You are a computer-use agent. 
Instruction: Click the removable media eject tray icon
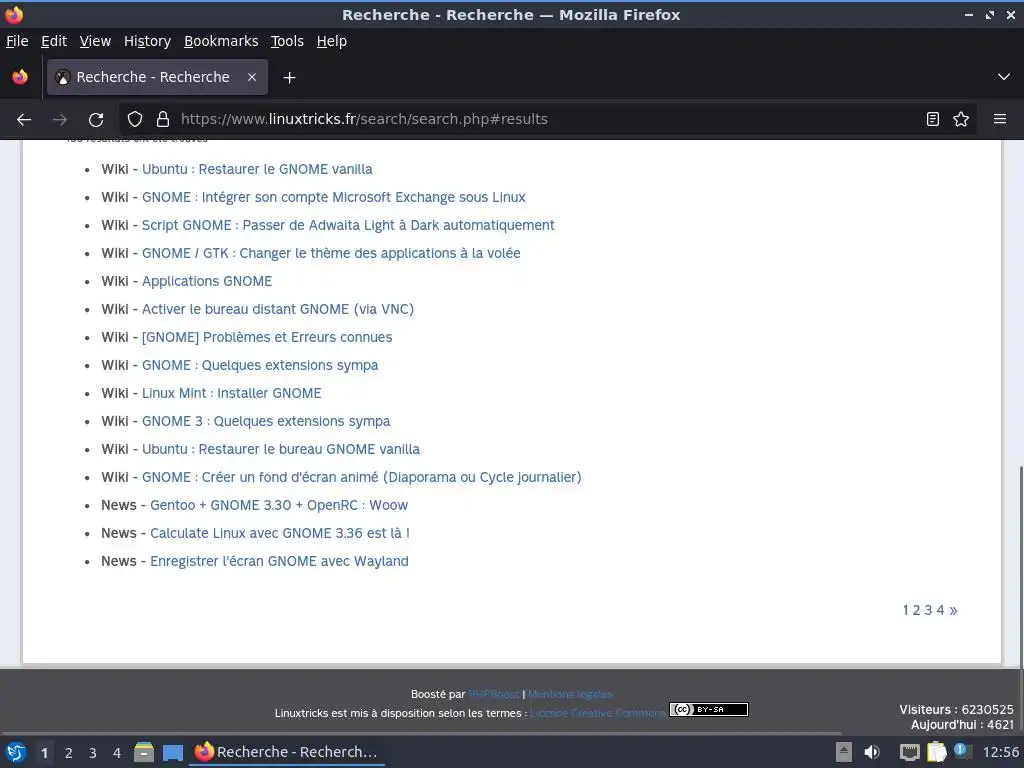click(844, 752)
